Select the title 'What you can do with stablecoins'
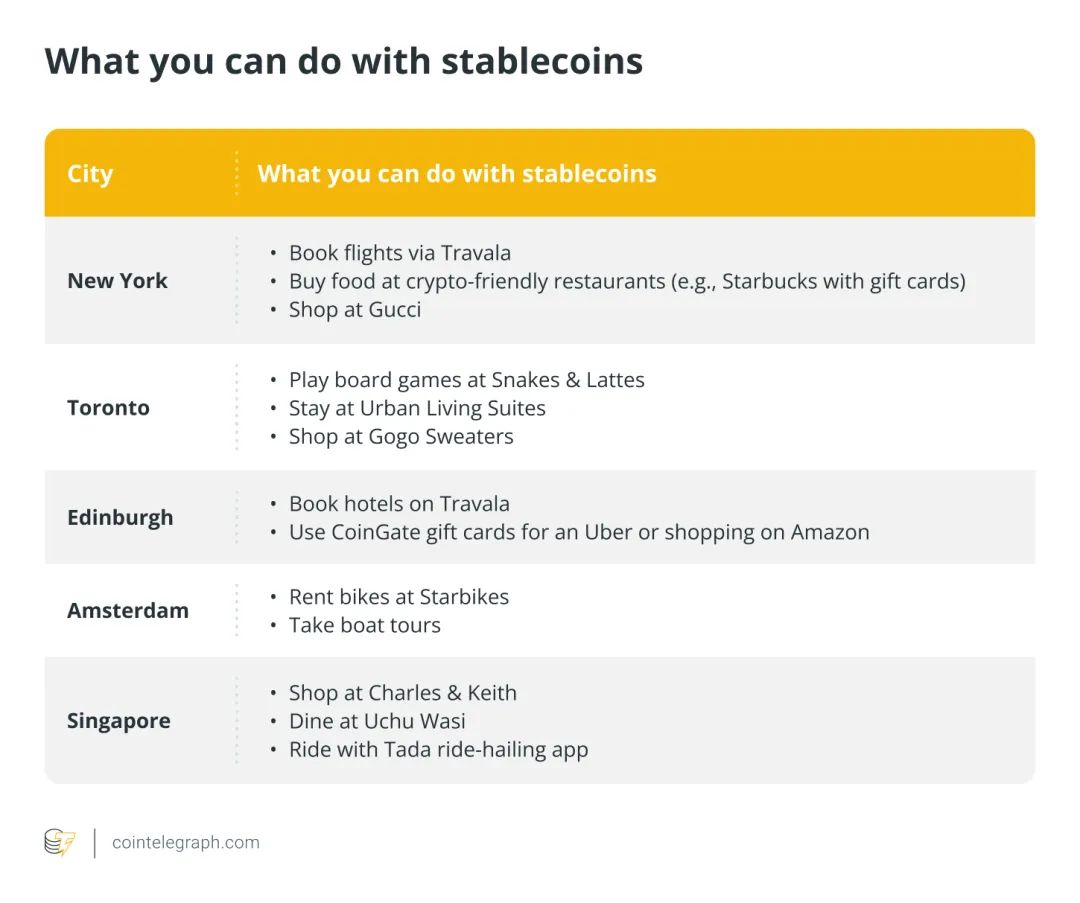Viewport: 1080px width, 903px height. pyautogui.click(x=344, y=61)
